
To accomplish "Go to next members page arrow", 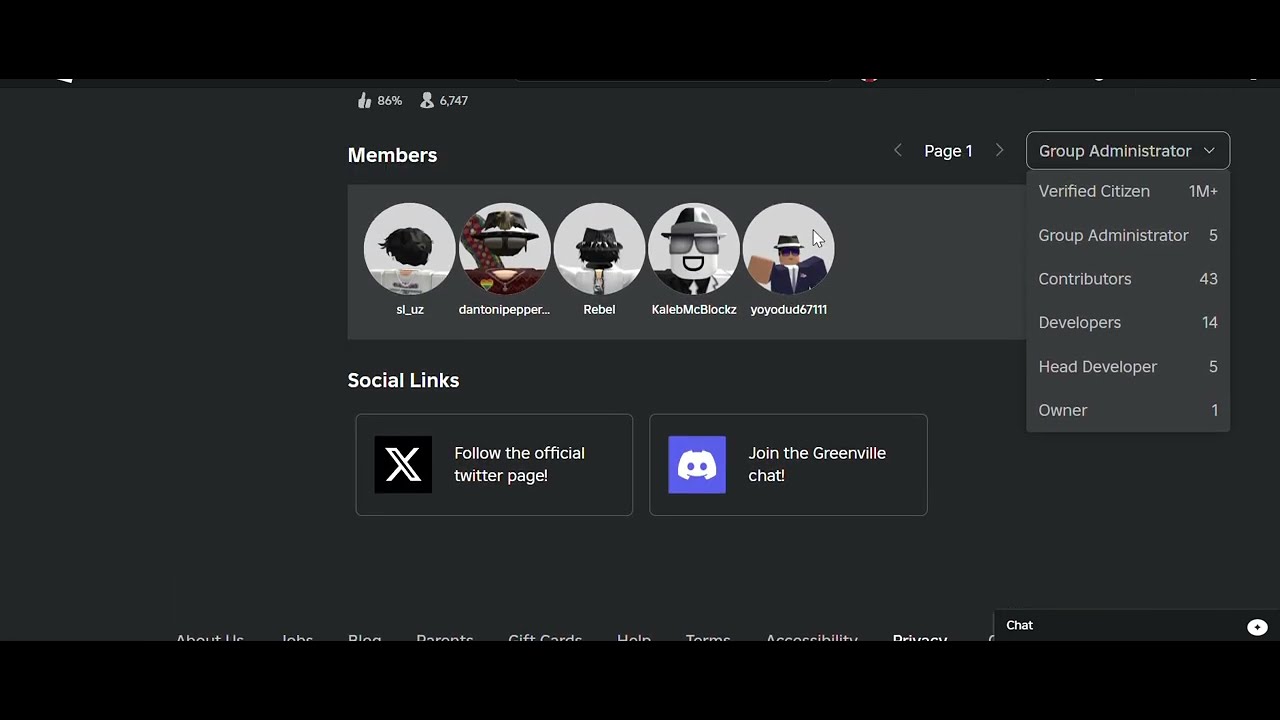I will (999, 150).
